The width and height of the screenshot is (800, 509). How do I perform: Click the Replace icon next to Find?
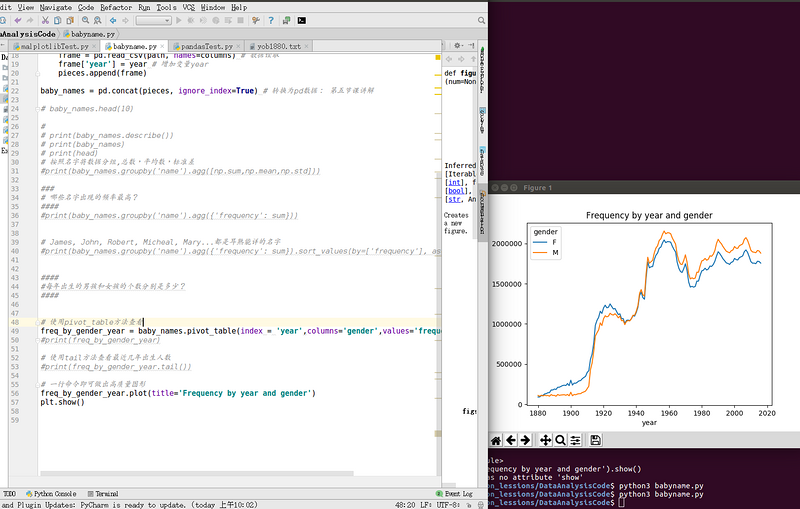coord(97,20)
